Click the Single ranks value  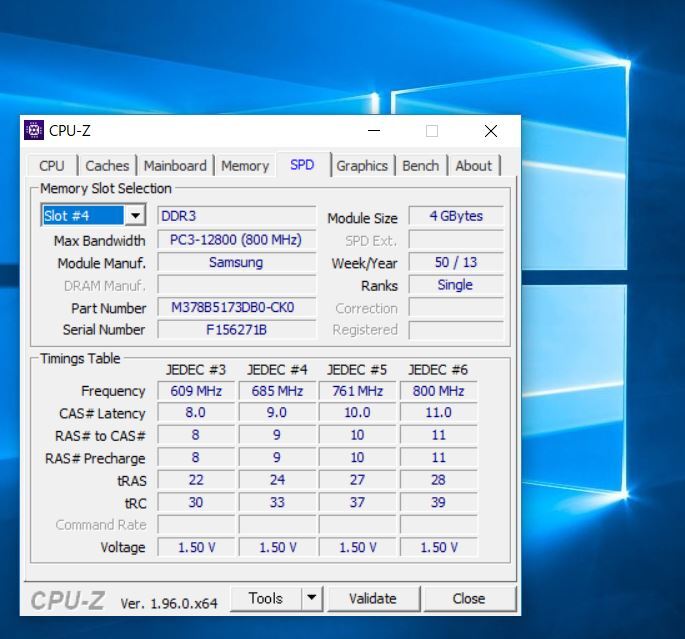(x=456, y=285)
